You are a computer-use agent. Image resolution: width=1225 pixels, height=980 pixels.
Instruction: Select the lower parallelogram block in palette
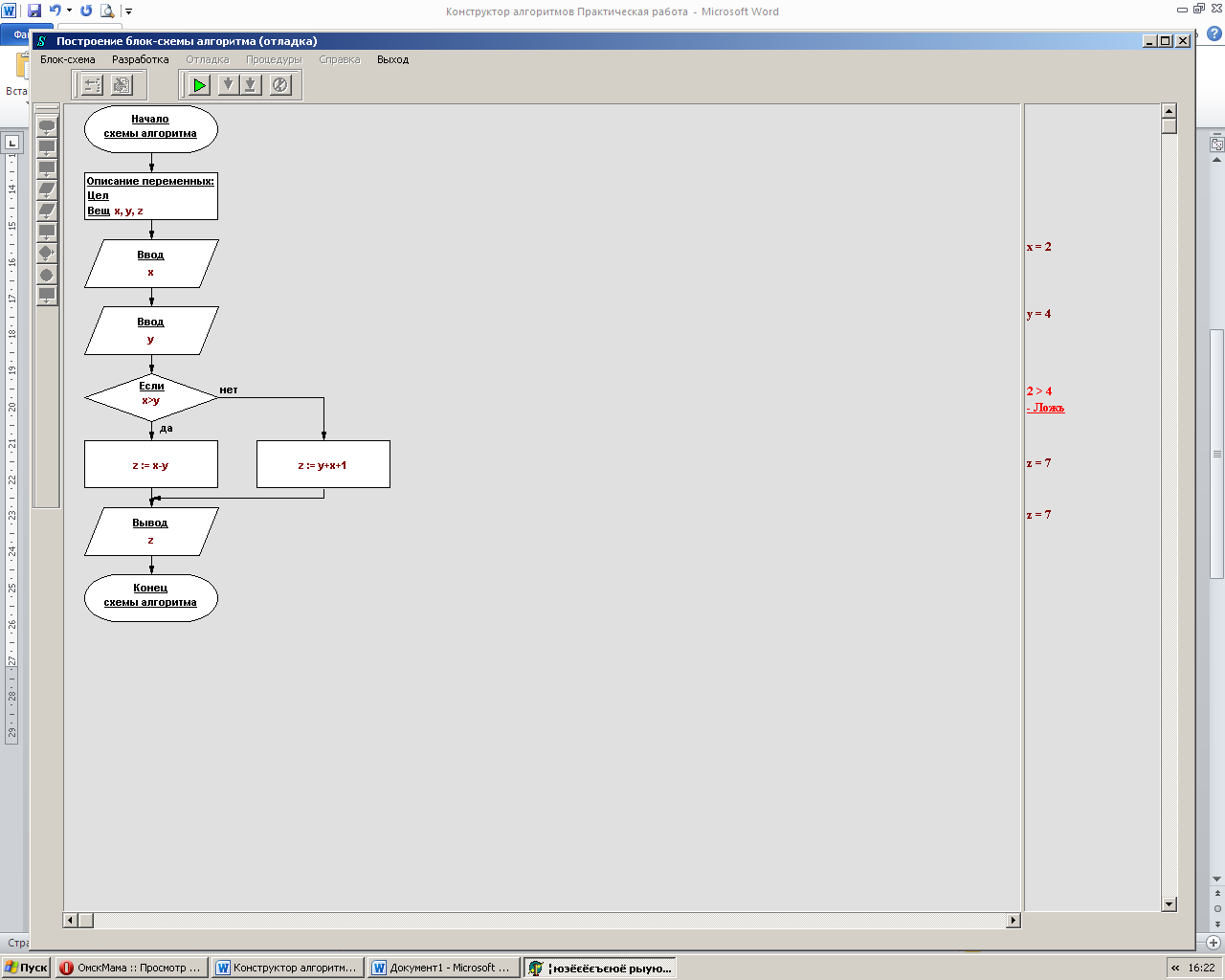tap(47, 211)
